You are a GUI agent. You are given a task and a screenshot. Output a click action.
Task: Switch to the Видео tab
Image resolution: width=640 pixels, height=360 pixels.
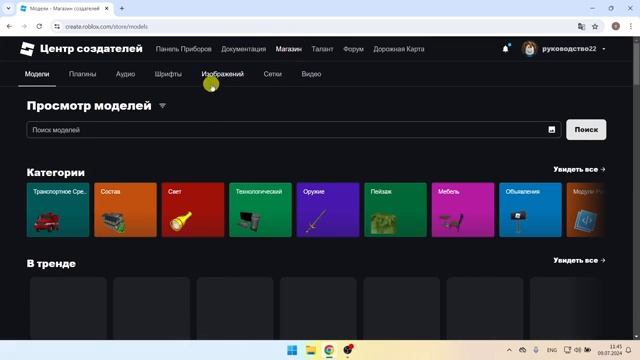coord(311,74)
